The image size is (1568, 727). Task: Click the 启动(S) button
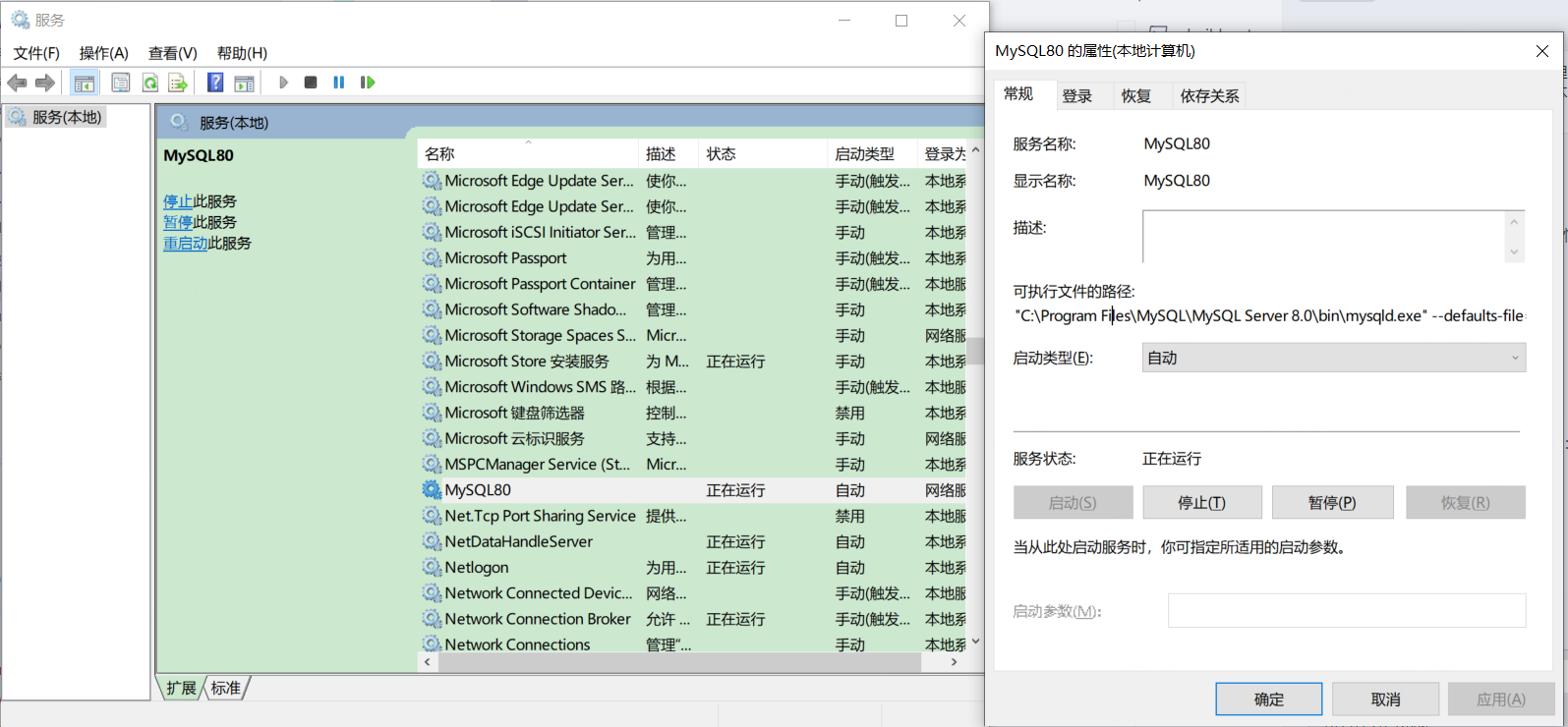pyautogui.click(x=1073, y=502)
